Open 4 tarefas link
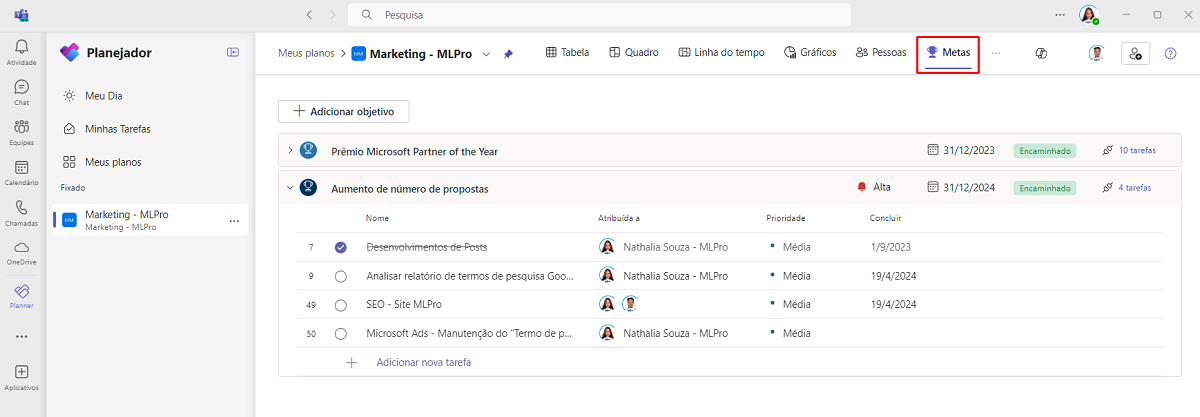Screen dimensions: 1200x417 (1134, 187)
